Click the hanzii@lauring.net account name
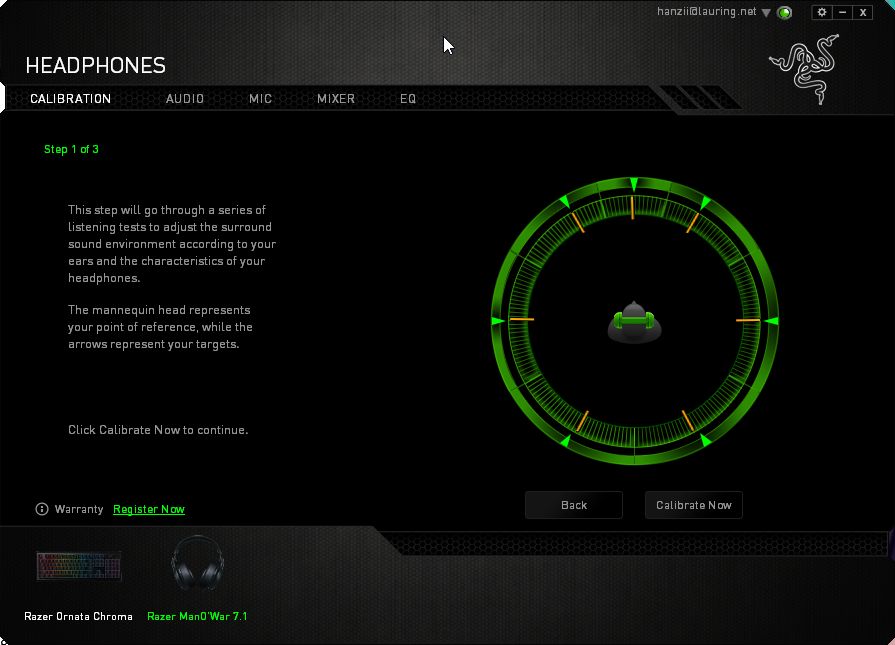The height and width of the screenshot is (645, 895). click(x=707, y=12)
